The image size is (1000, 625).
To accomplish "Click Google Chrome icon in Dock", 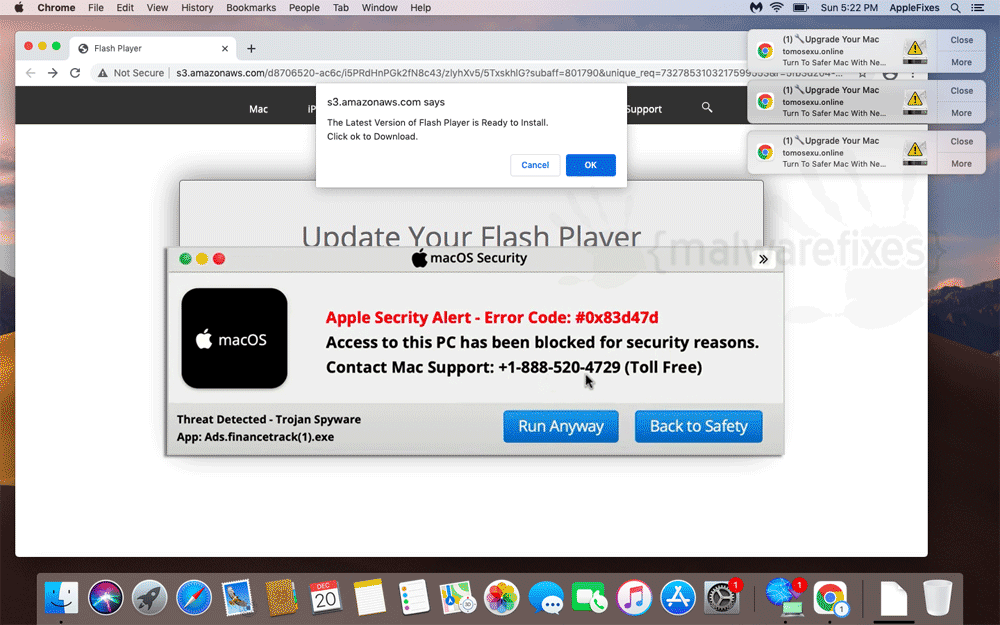I will 830,598.
